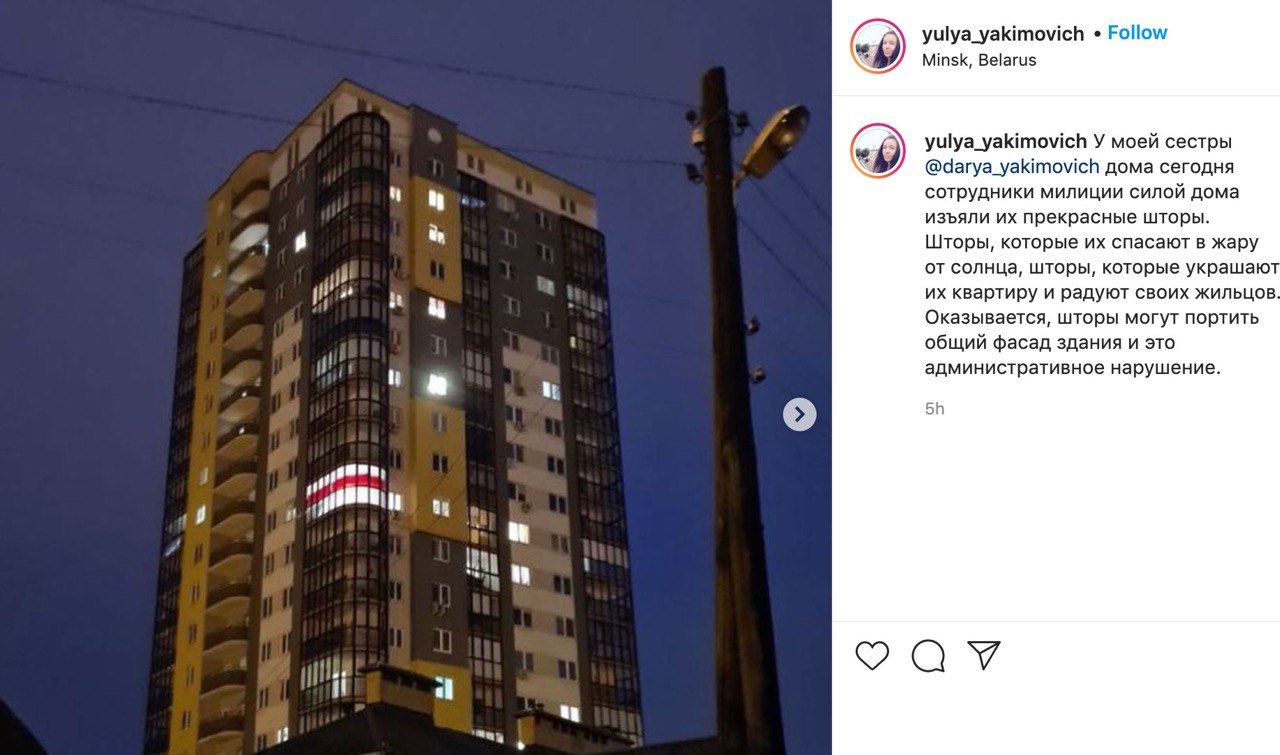
Task: Go to next photo with the arrow
Action: click(x=799, y=414)
